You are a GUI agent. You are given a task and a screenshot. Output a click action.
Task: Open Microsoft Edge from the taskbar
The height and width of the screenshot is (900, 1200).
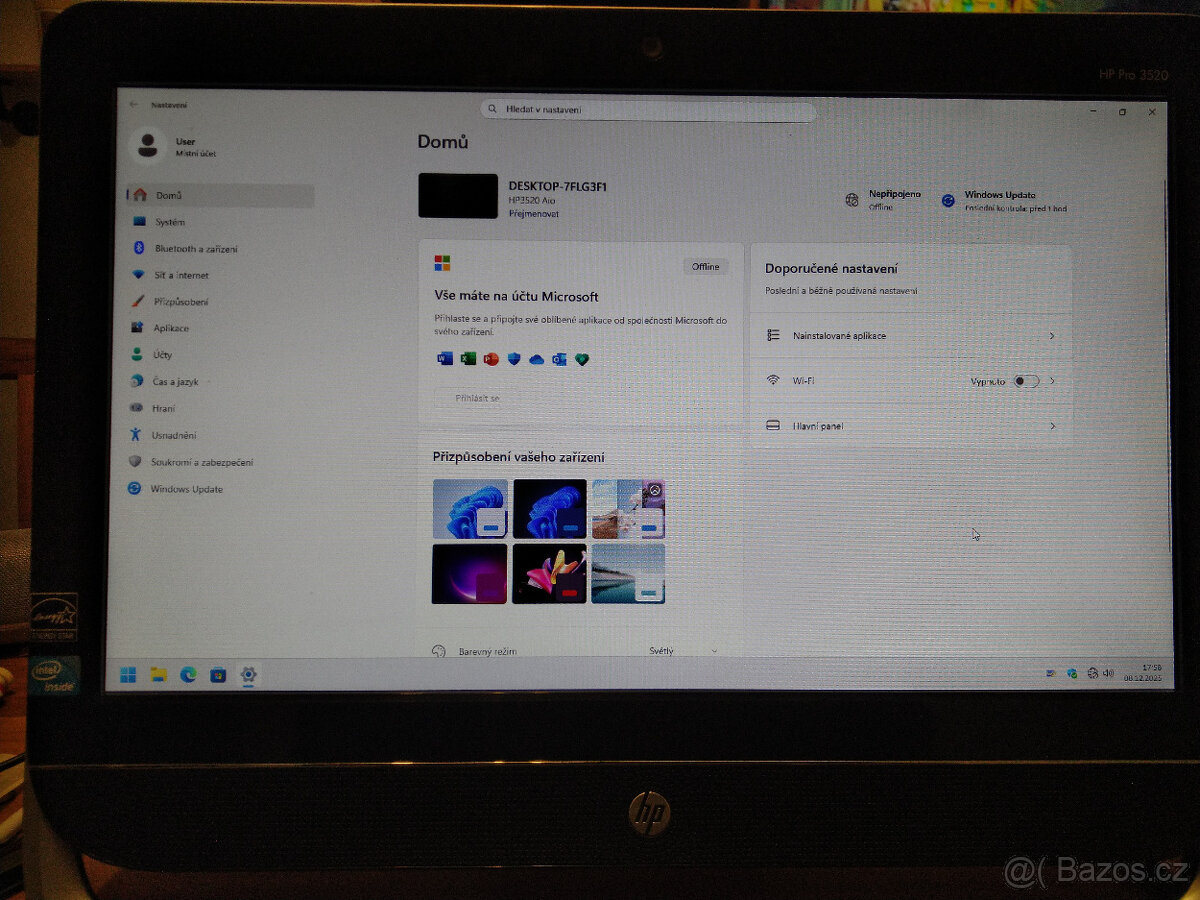(187, 676)
